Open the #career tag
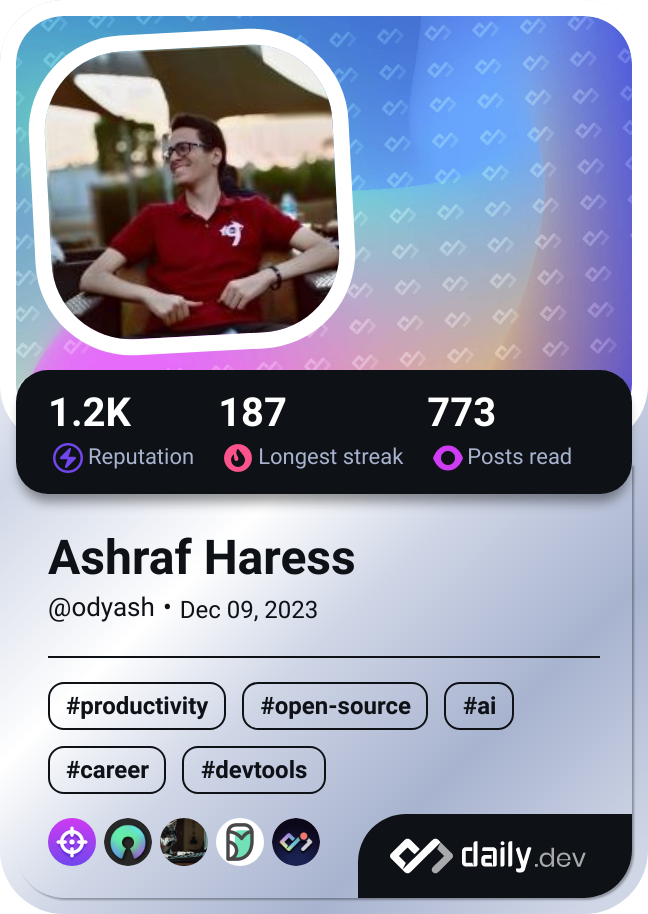Viewport: 648px width, 914px height. tap(107, 770)
